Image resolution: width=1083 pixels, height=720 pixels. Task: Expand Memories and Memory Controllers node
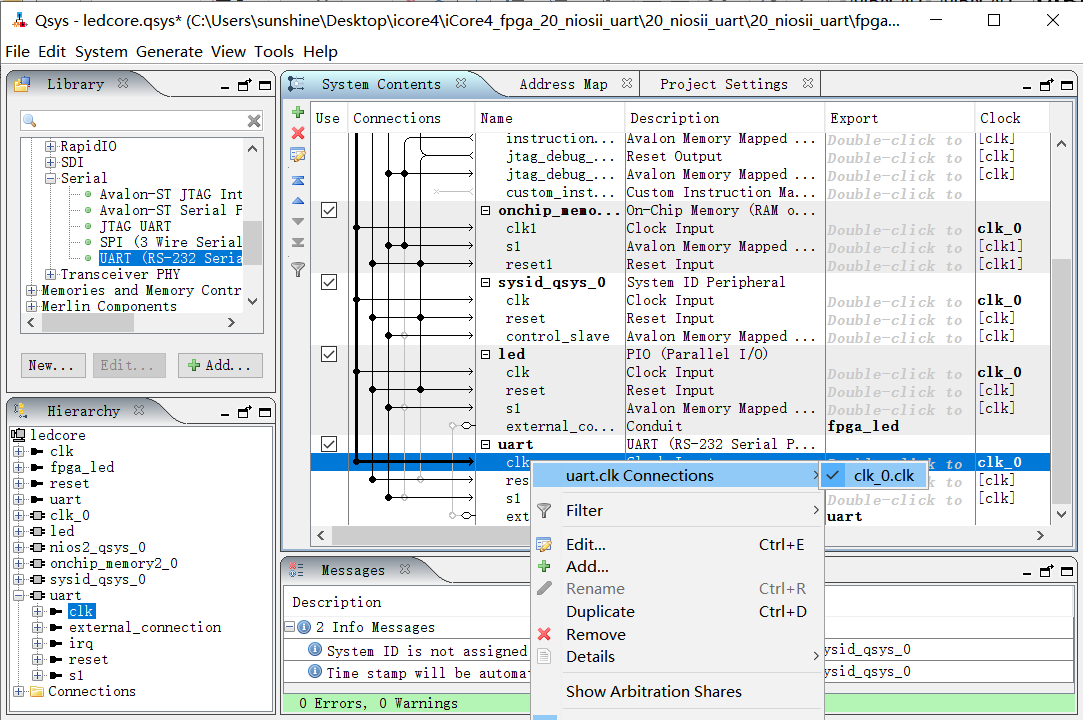(x=31, y=291)
